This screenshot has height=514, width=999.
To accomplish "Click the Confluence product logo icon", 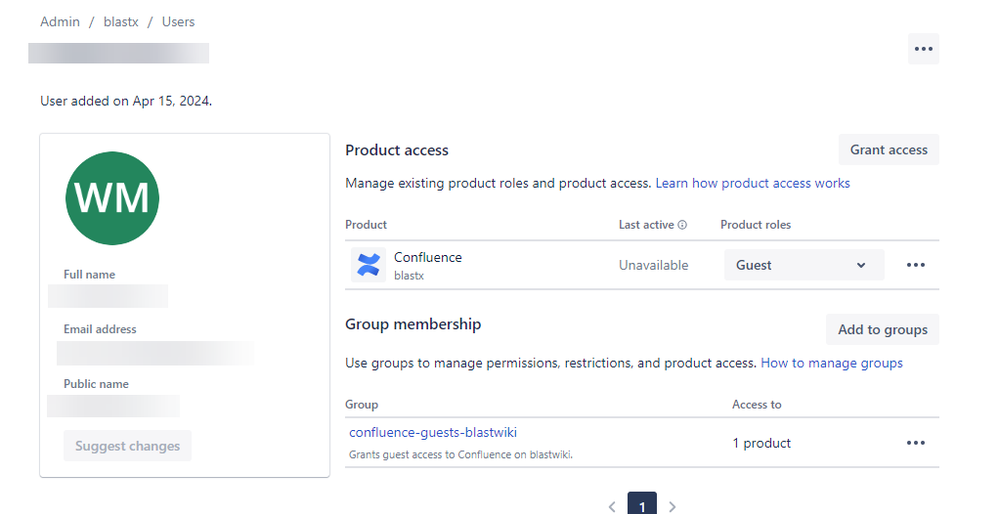I will [368, 265].
